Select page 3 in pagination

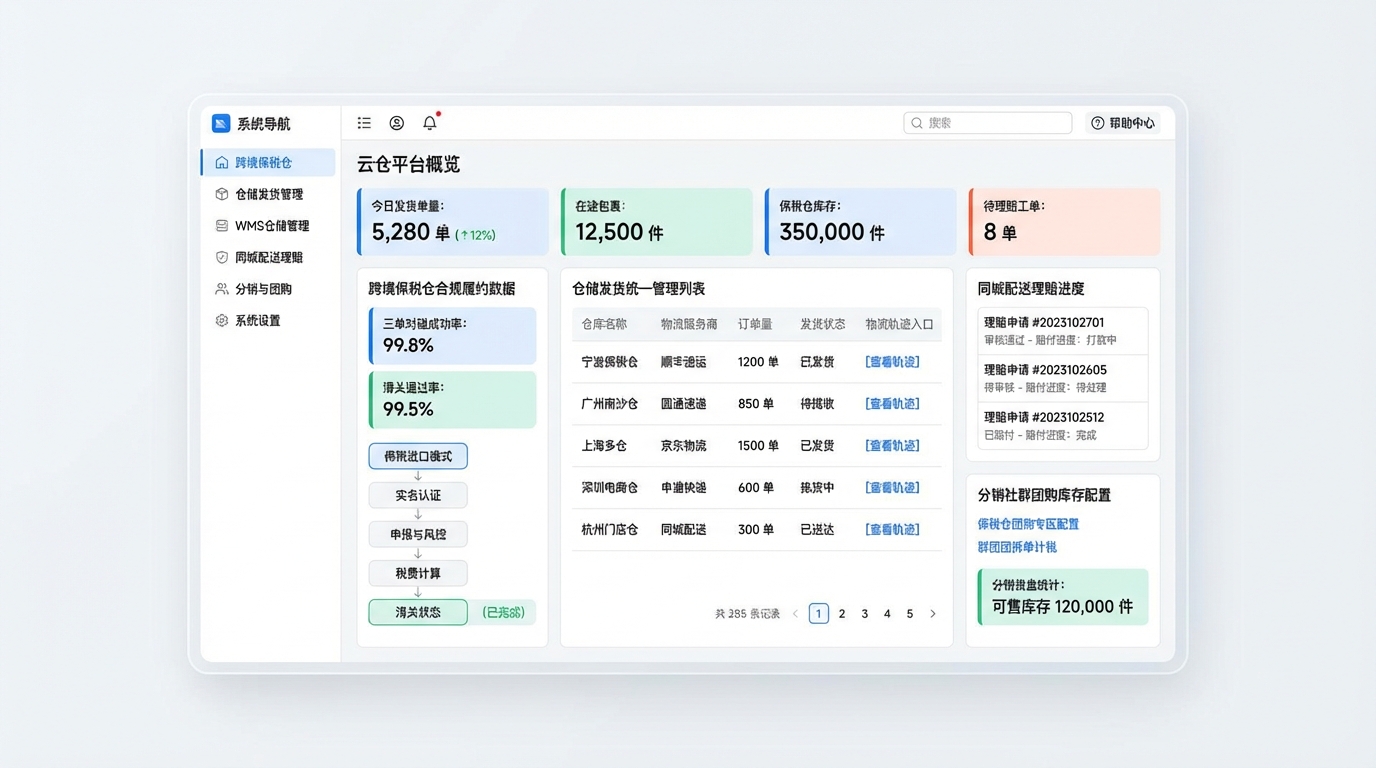coord(865,614)
